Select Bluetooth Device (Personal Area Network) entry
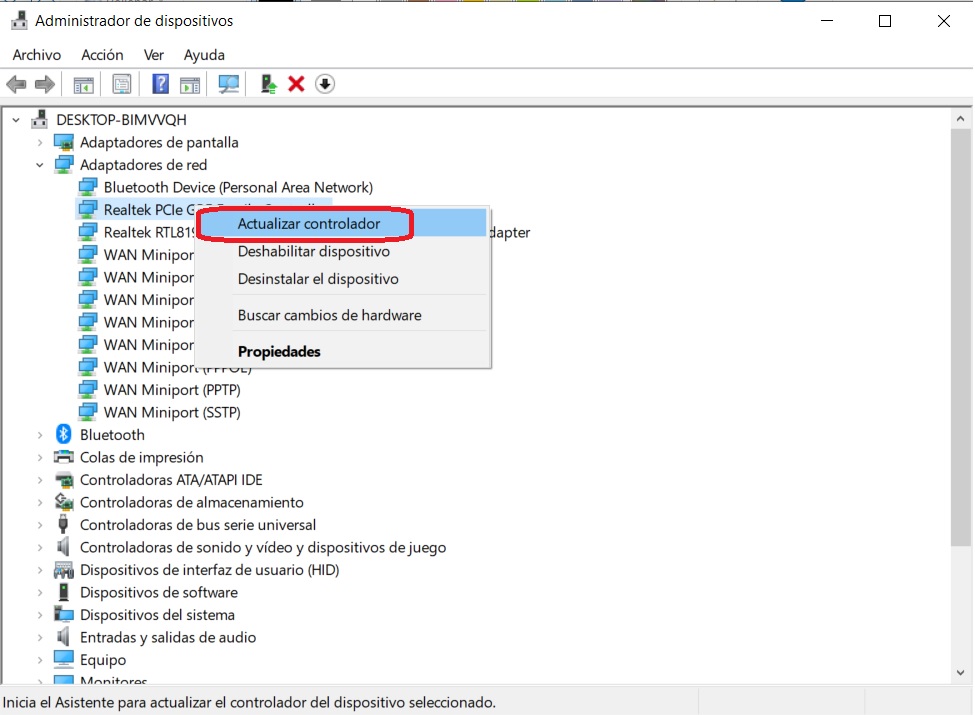 [x=237, y=187]
